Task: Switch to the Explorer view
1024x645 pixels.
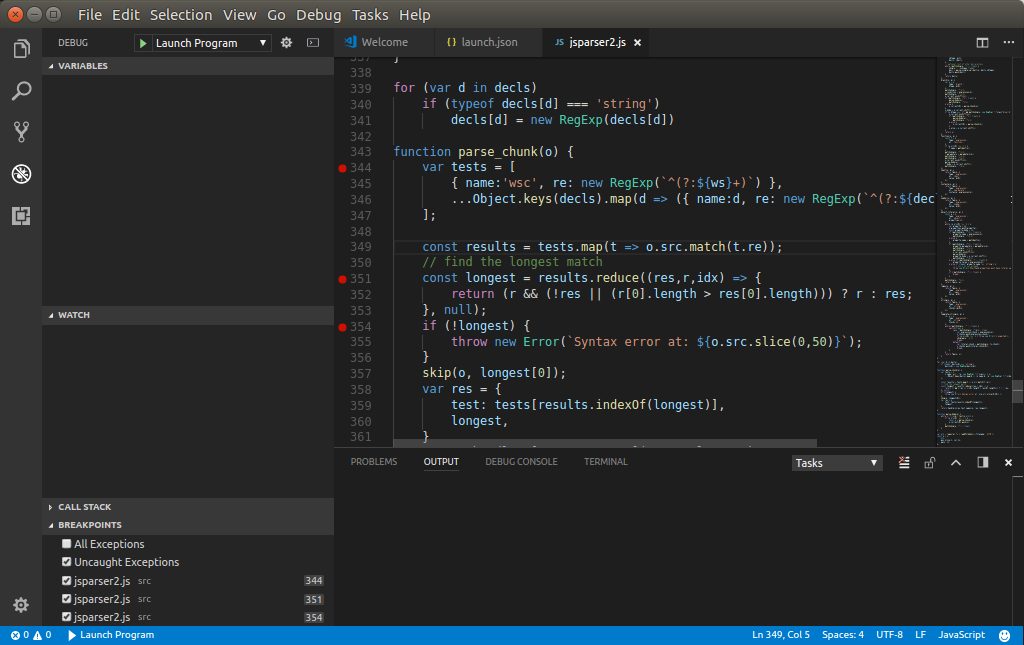Action: click(21, 47)
